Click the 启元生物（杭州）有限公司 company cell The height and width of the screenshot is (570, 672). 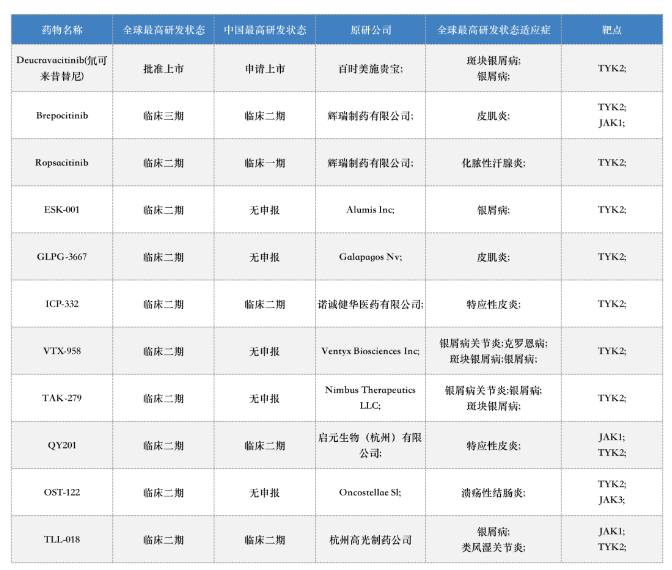point(371,445)
